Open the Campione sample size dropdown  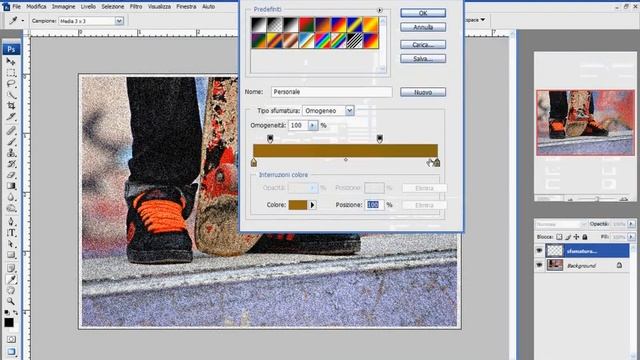point(119,20)
